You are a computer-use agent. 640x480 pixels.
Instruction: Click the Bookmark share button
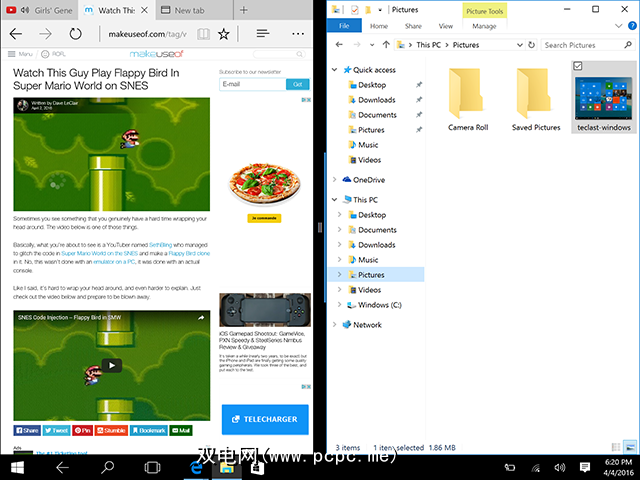tap(149, 430)
